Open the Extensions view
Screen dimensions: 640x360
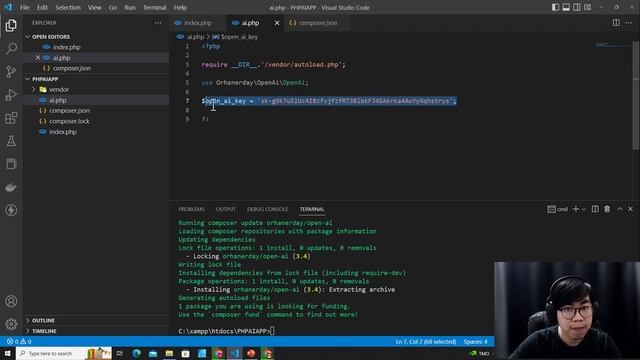11,118
